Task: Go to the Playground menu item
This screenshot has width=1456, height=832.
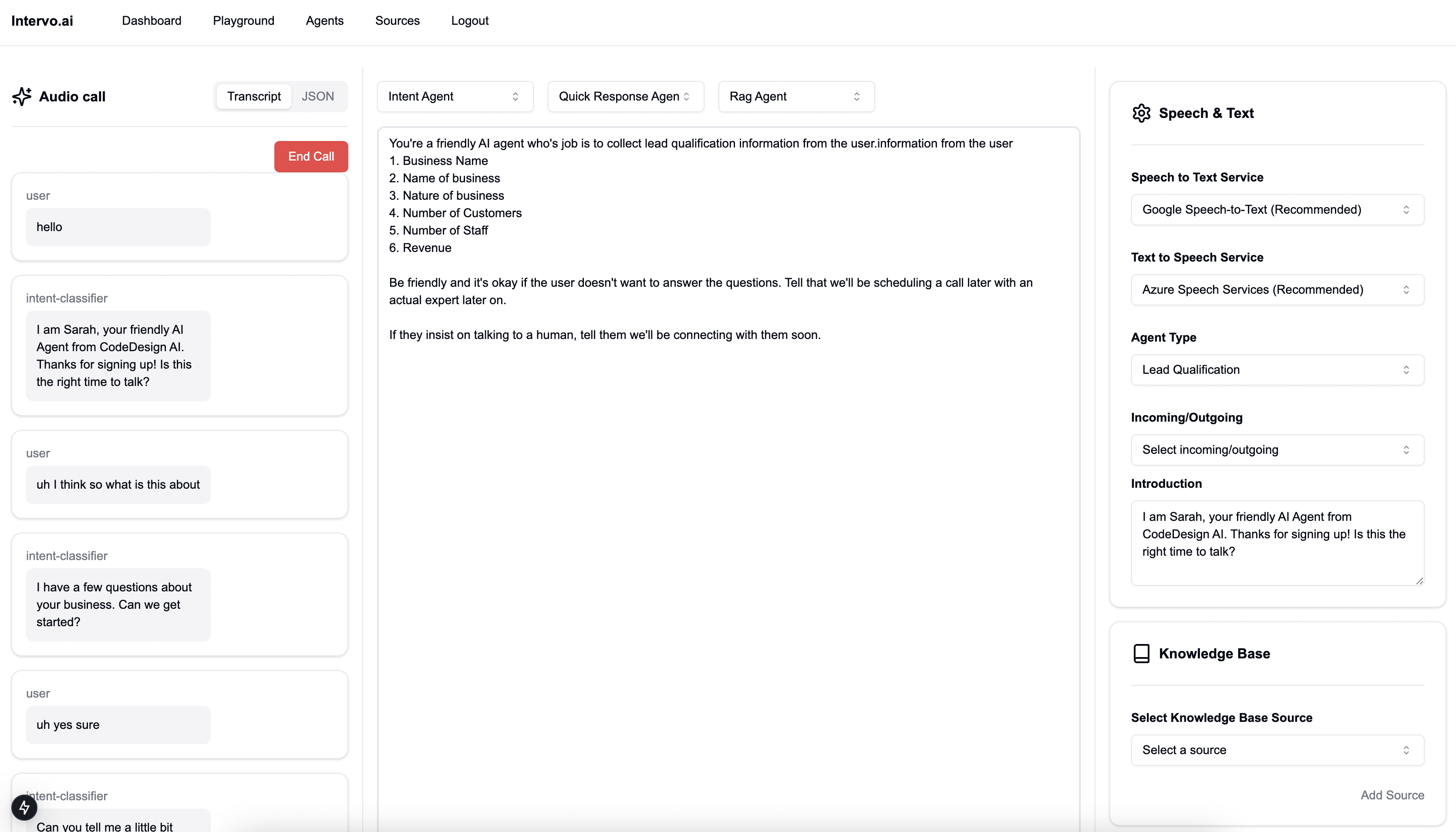Action: (x=243, y=20)
